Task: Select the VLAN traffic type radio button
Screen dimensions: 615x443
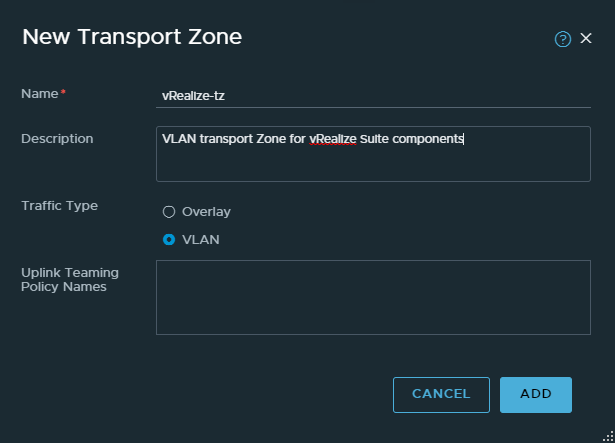Action: [169, 240]
